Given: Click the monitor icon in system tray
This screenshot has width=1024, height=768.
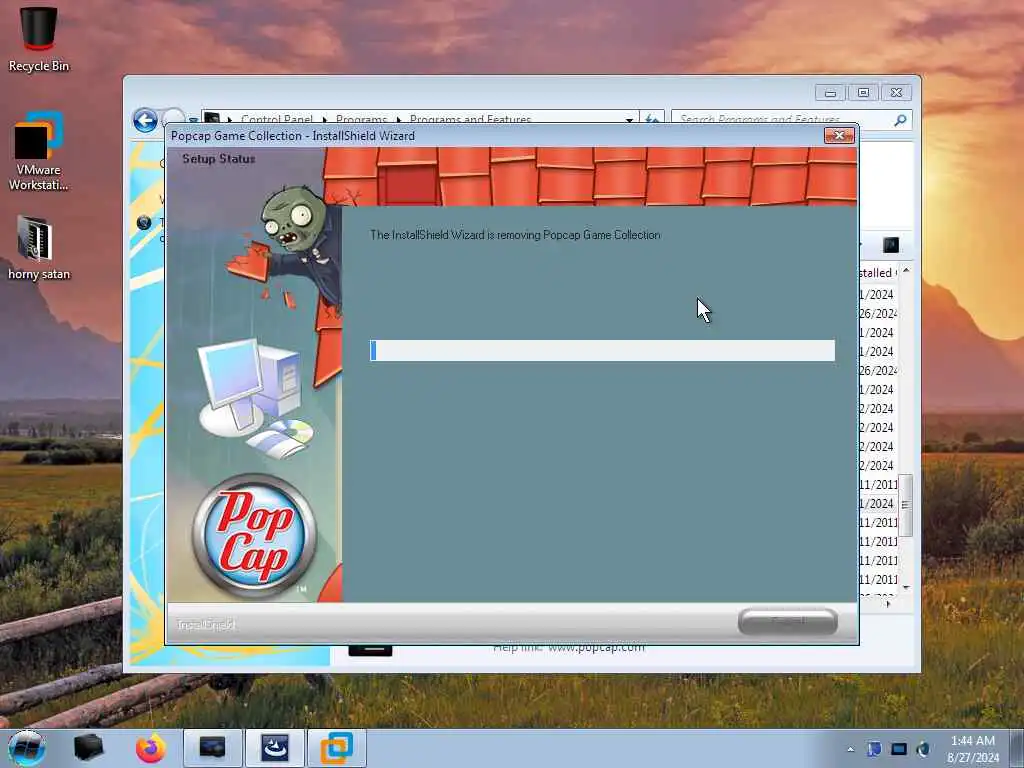Looking at the screenshot, I should (899, 749).
